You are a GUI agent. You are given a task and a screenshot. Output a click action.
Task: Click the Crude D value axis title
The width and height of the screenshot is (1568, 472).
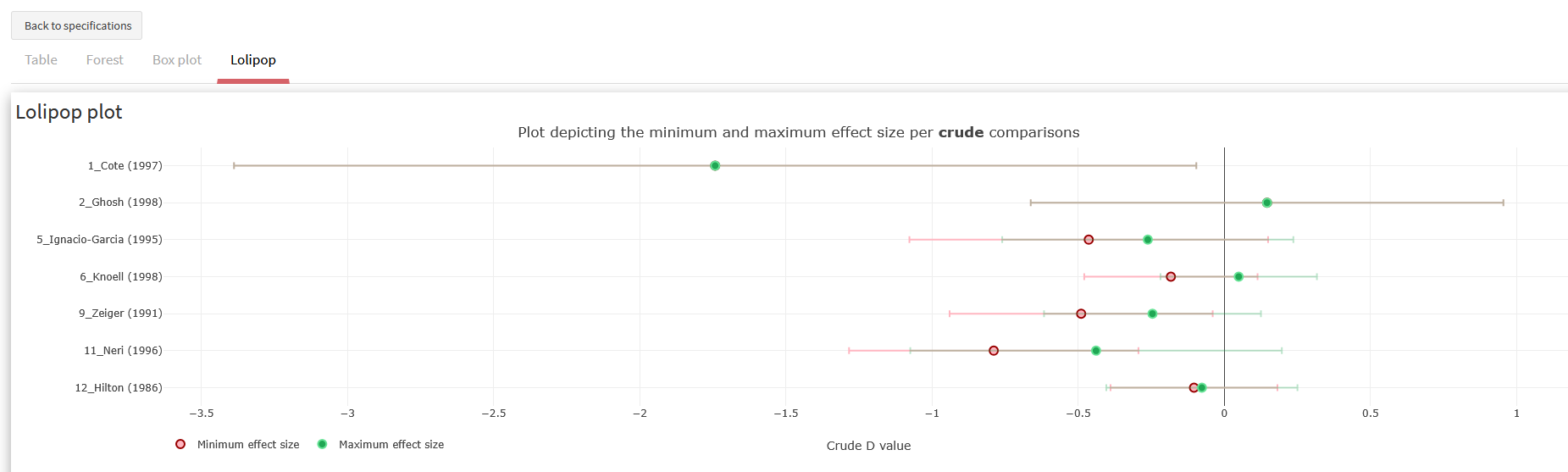tap(868, 446)
